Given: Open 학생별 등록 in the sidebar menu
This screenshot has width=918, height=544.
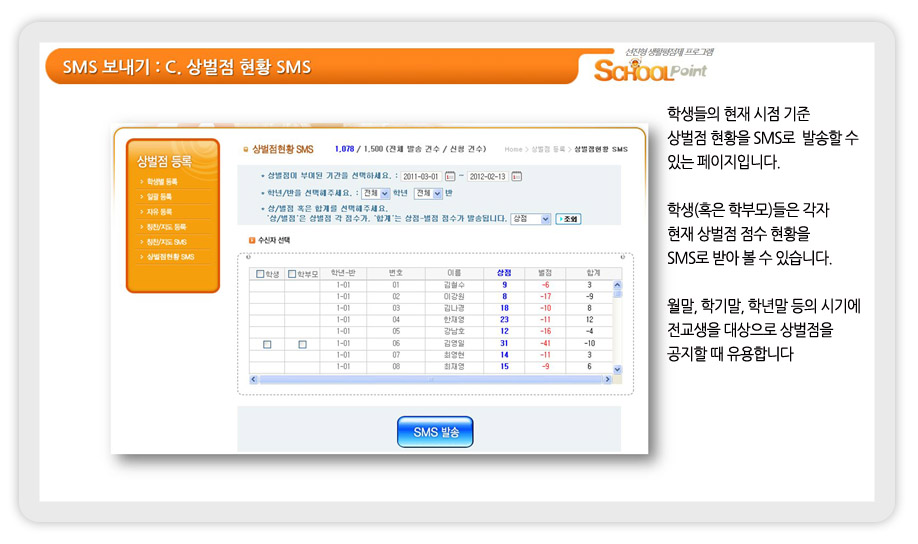Looking at the screenshot, I should coord(162,181).
